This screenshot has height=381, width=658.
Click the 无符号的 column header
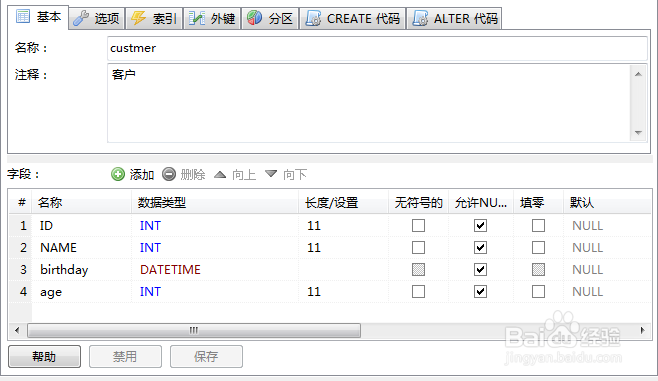(x=418, y=203)
